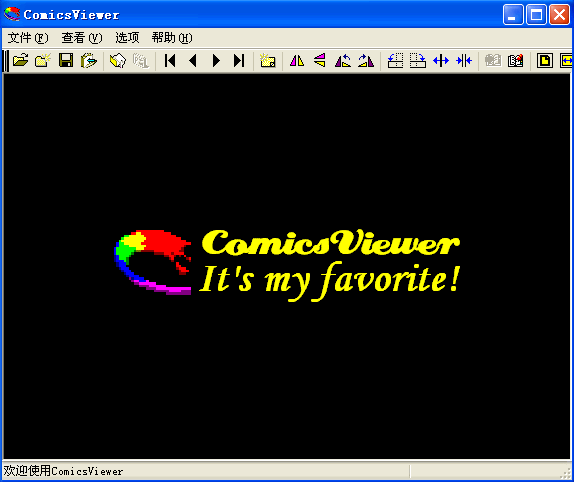Click the fit-width icon at toolbar end
The image size is (574, 482).
(x=566, y=60)
